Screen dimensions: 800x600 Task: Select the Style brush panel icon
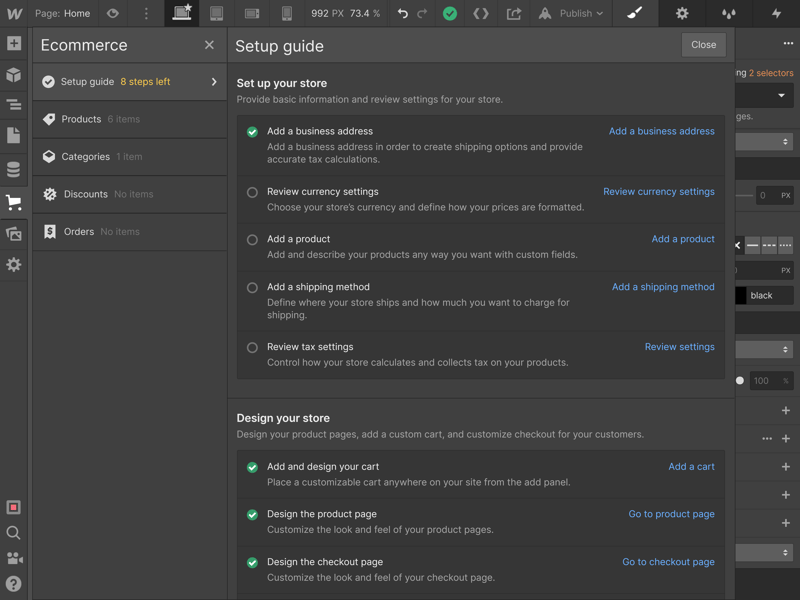pos(634,14)
